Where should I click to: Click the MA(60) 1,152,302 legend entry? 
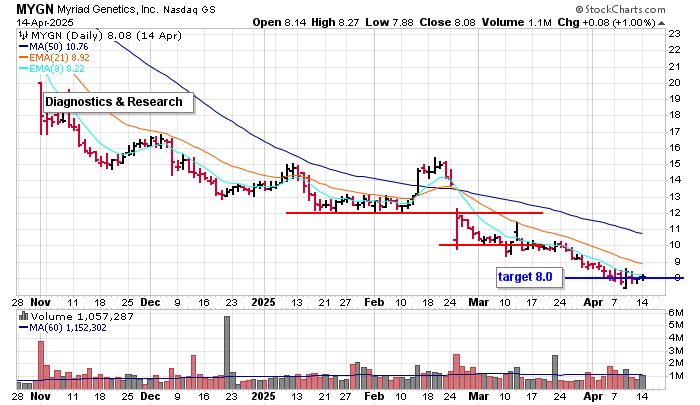click(62, 328)
